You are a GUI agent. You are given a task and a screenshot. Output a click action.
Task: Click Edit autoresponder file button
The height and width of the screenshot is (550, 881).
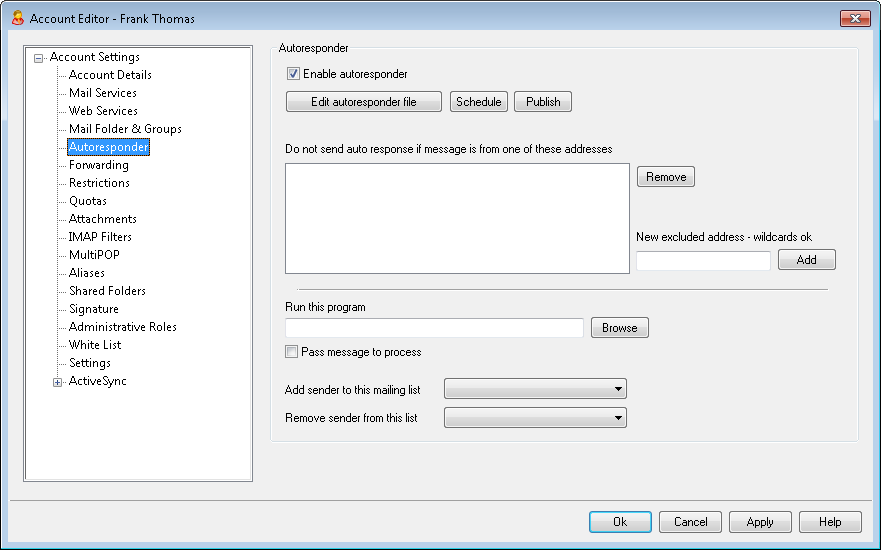point(364,102)
